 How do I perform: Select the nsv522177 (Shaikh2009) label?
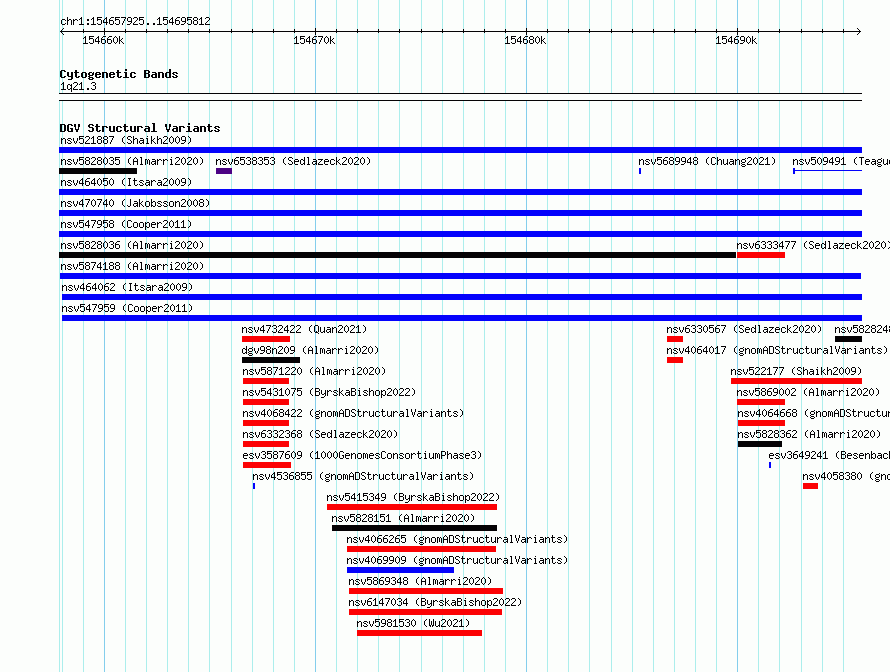796,371
